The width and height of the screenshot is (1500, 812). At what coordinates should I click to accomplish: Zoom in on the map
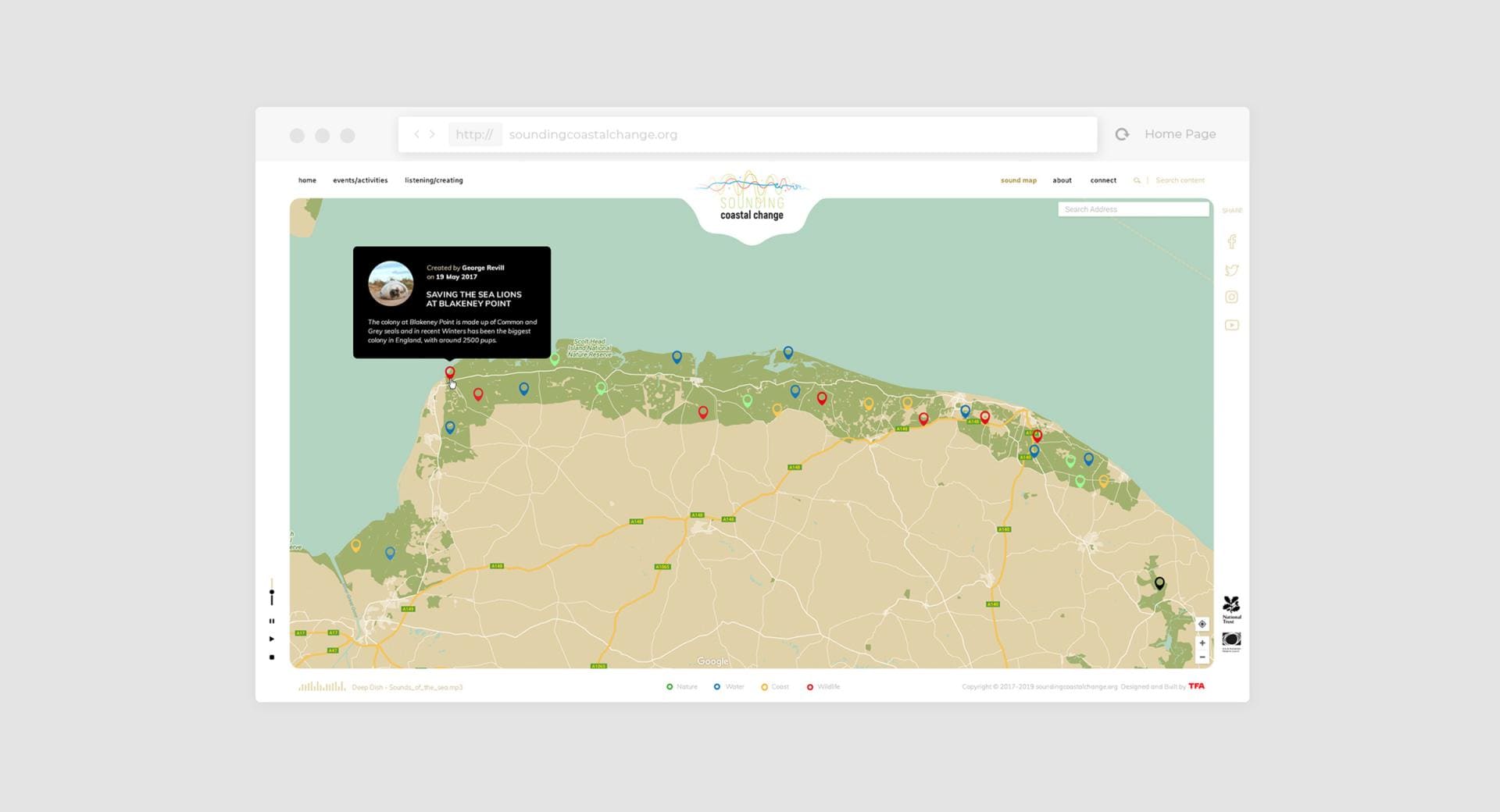(1202, 643)
